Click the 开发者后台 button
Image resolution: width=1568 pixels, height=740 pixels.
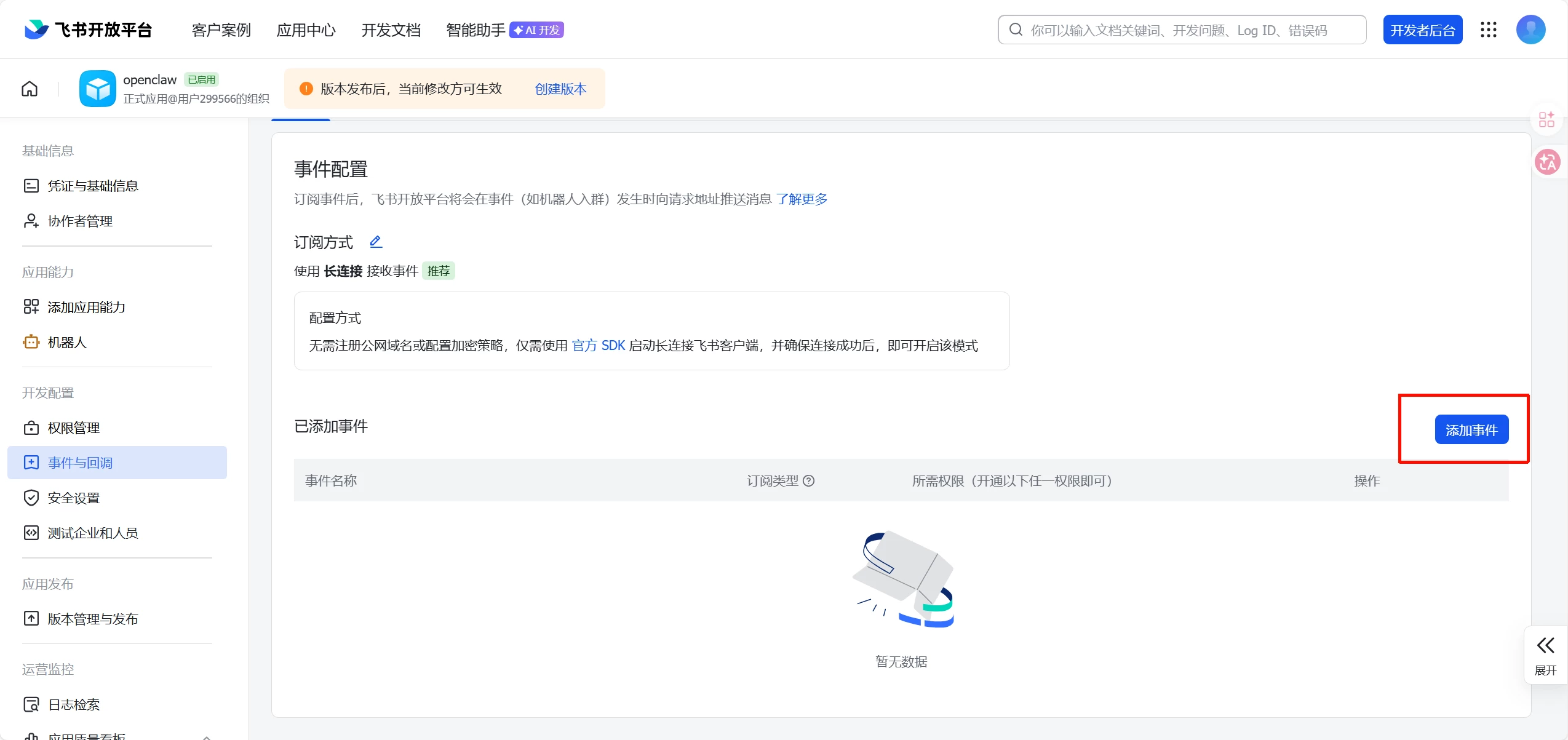pyautogui.click(x=1422, y=30)
